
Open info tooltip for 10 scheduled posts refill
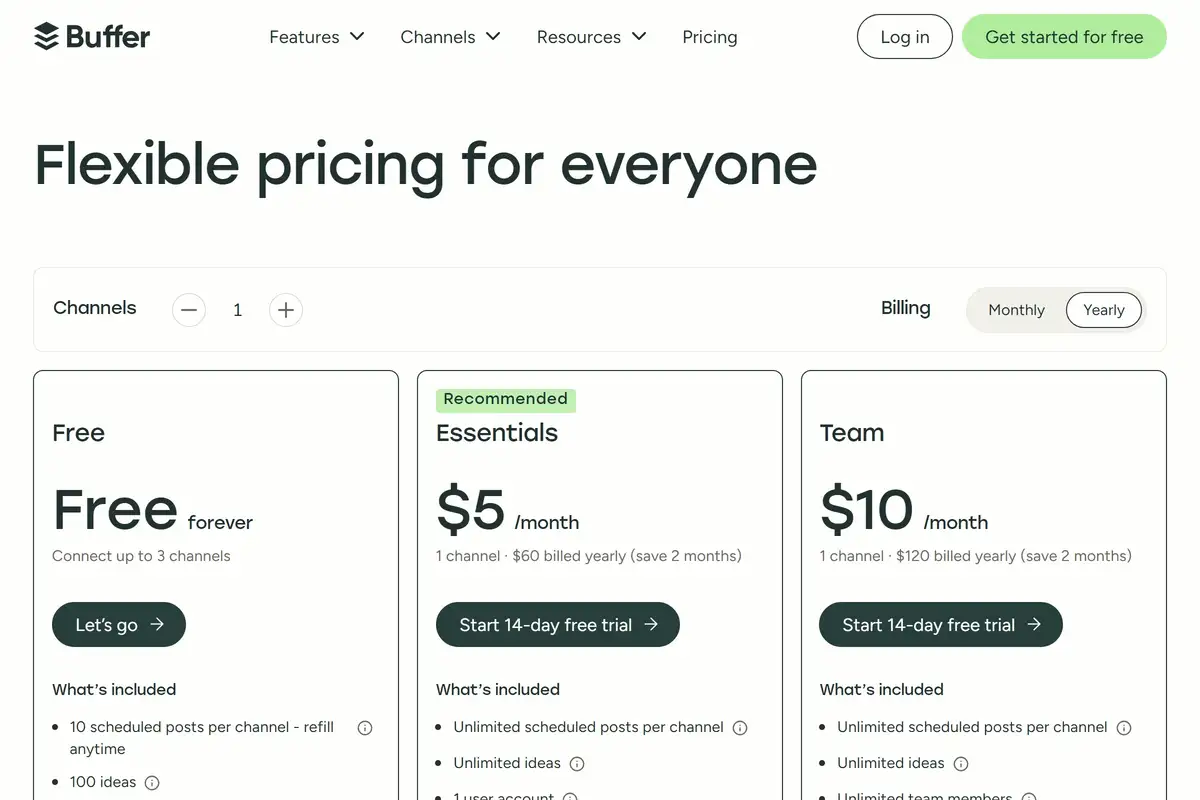365,727
